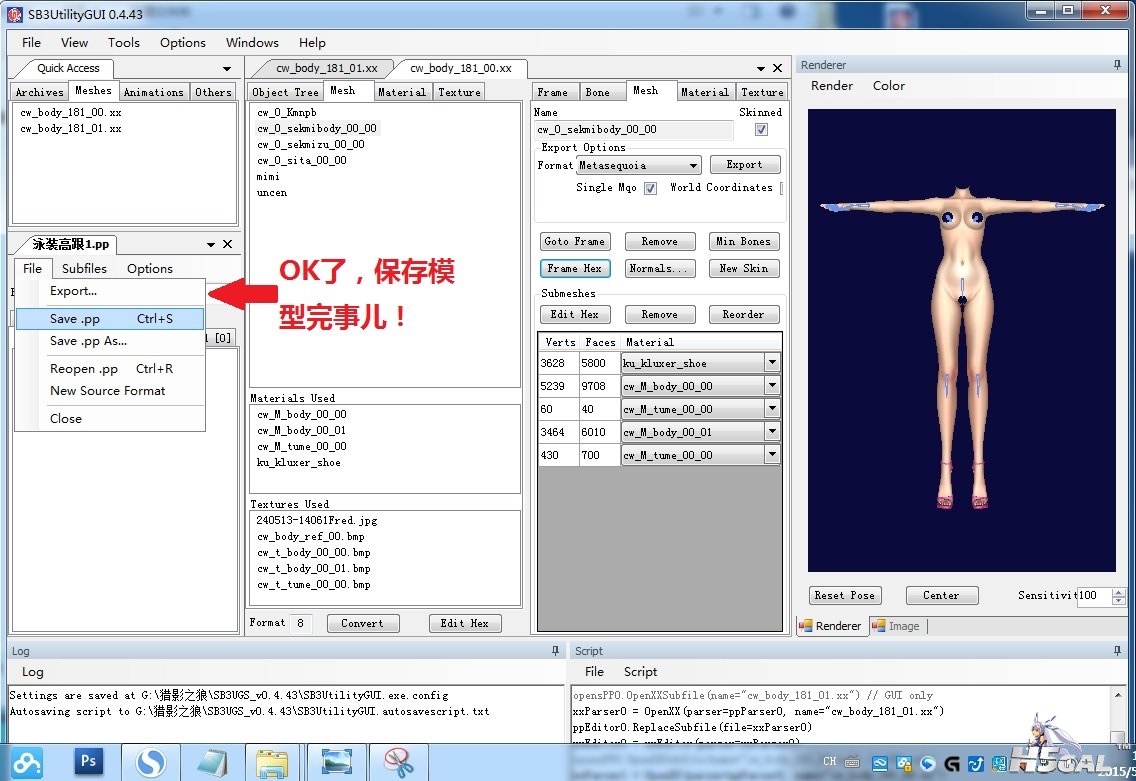The width and height of the screenshot is (1136, 781).
Task: Click the picture viewer taskbar icon
Action: tap(336, 762)
